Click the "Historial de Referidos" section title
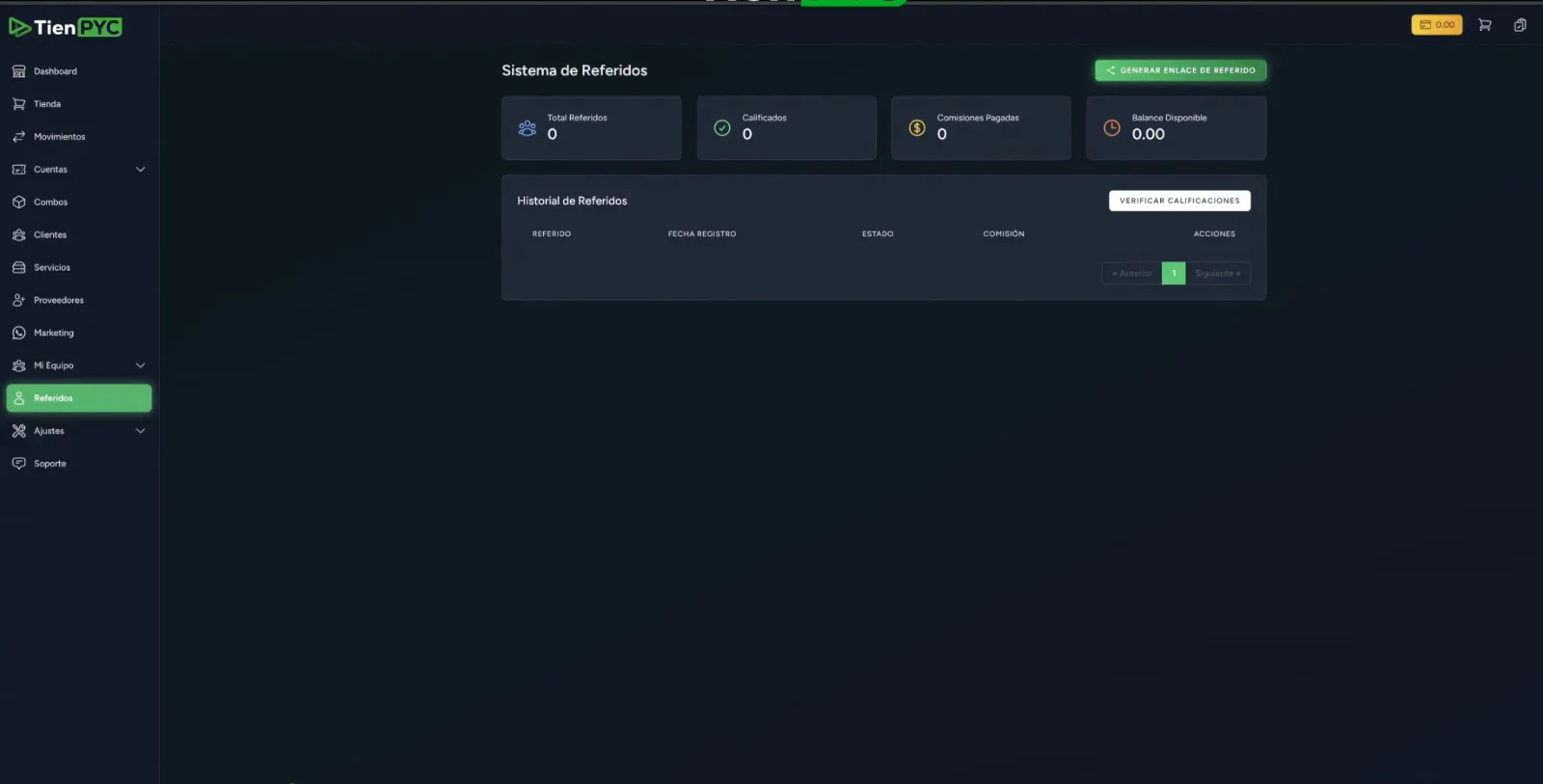Viewport: 1543px width, 784px height. (x=572, y=201)
